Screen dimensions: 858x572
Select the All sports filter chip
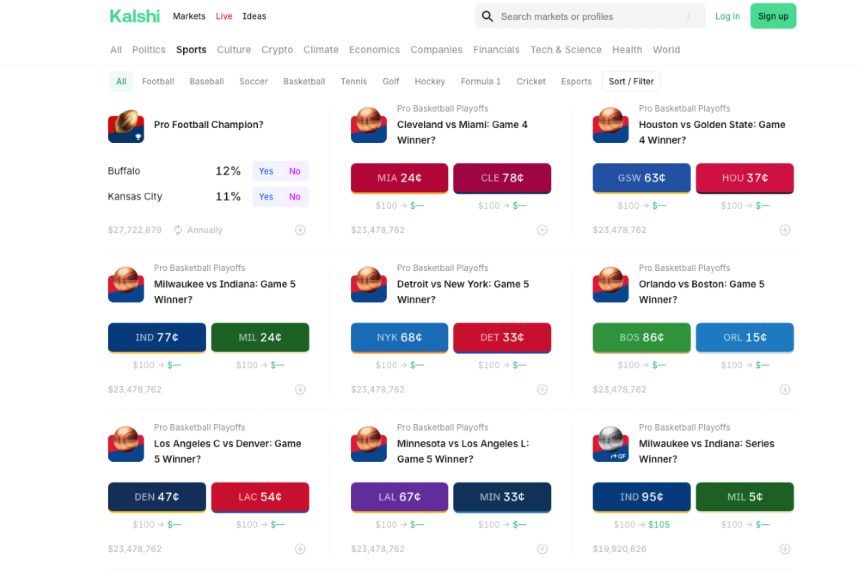[121, 81]
